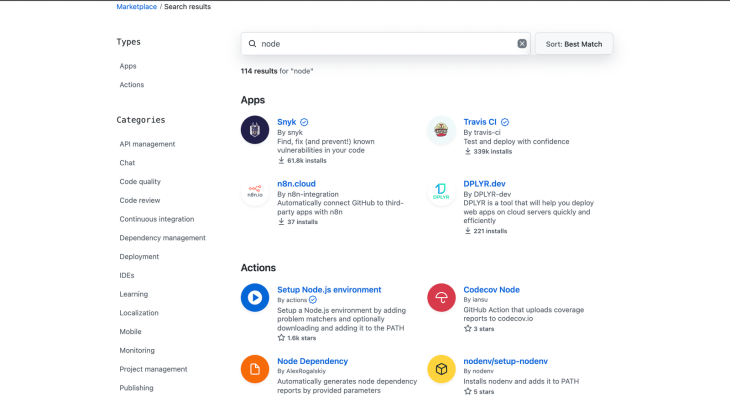Click the download icon beside 37 installs

coord(281,222)
